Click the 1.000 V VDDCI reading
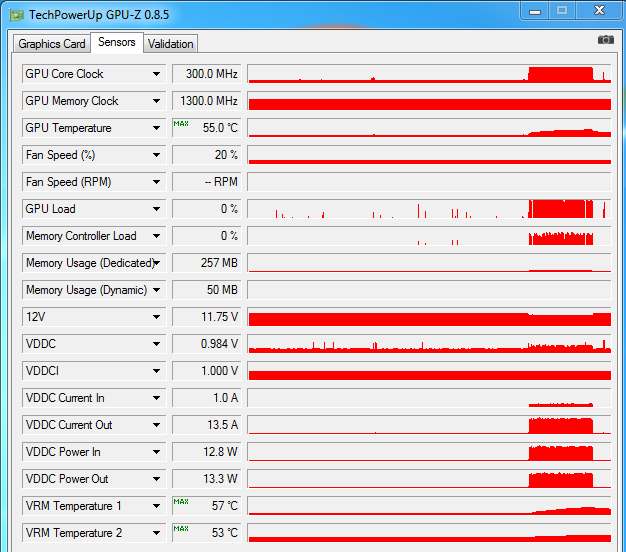 207,371
